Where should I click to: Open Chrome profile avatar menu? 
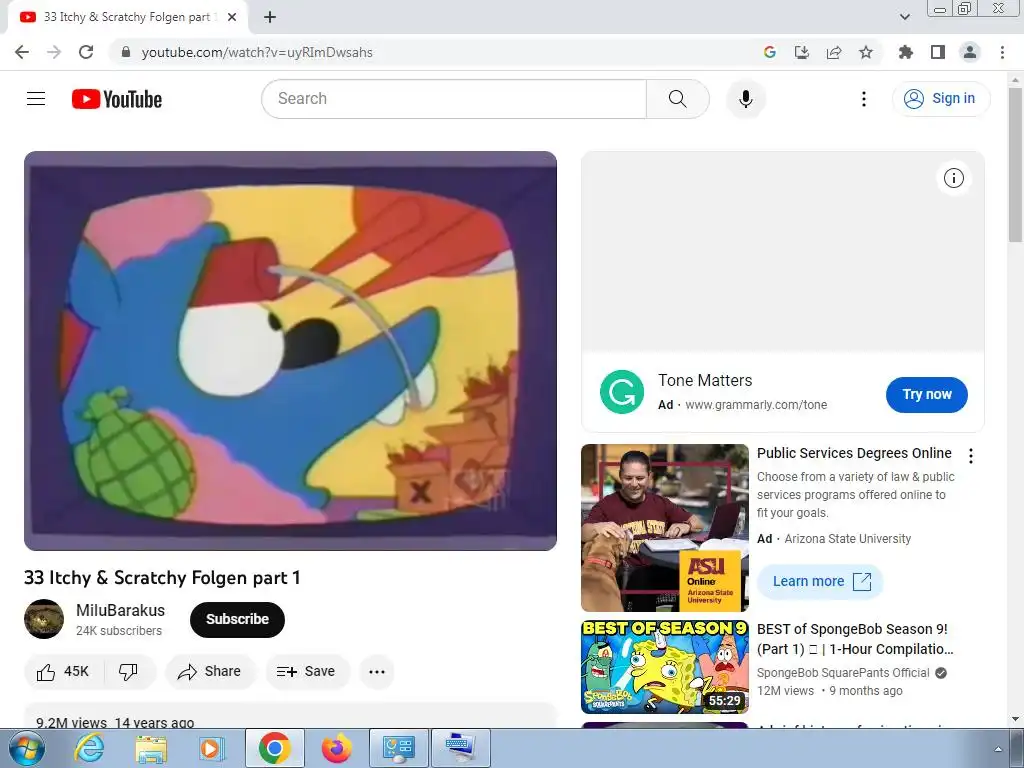point(970,52)
